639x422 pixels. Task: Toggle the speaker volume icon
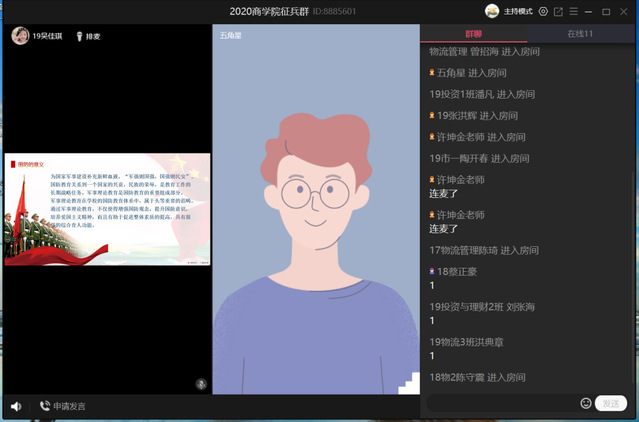[16, 406]
